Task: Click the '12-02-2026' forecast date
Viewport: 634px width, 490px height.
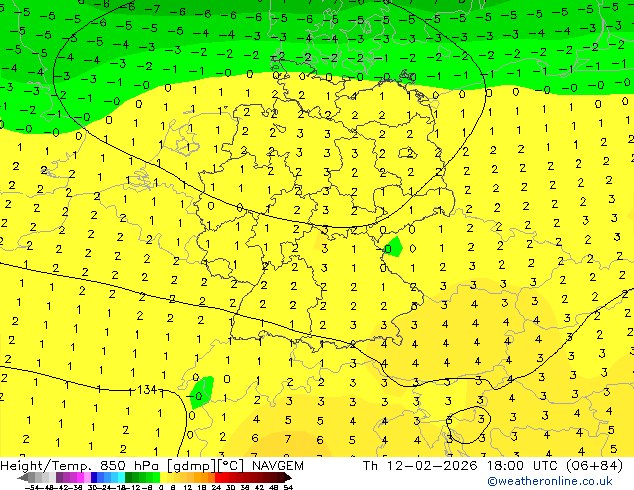Action: (x=432, y=466)
